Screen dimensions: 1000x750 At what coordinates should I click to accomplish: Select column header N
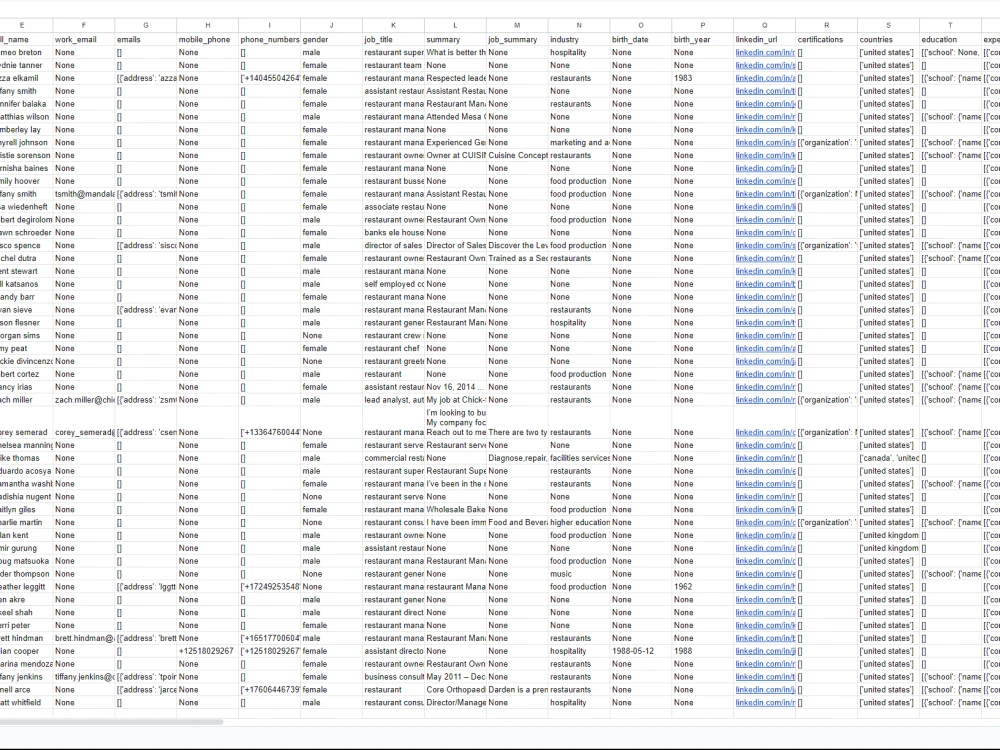click(x=578, y=26)
